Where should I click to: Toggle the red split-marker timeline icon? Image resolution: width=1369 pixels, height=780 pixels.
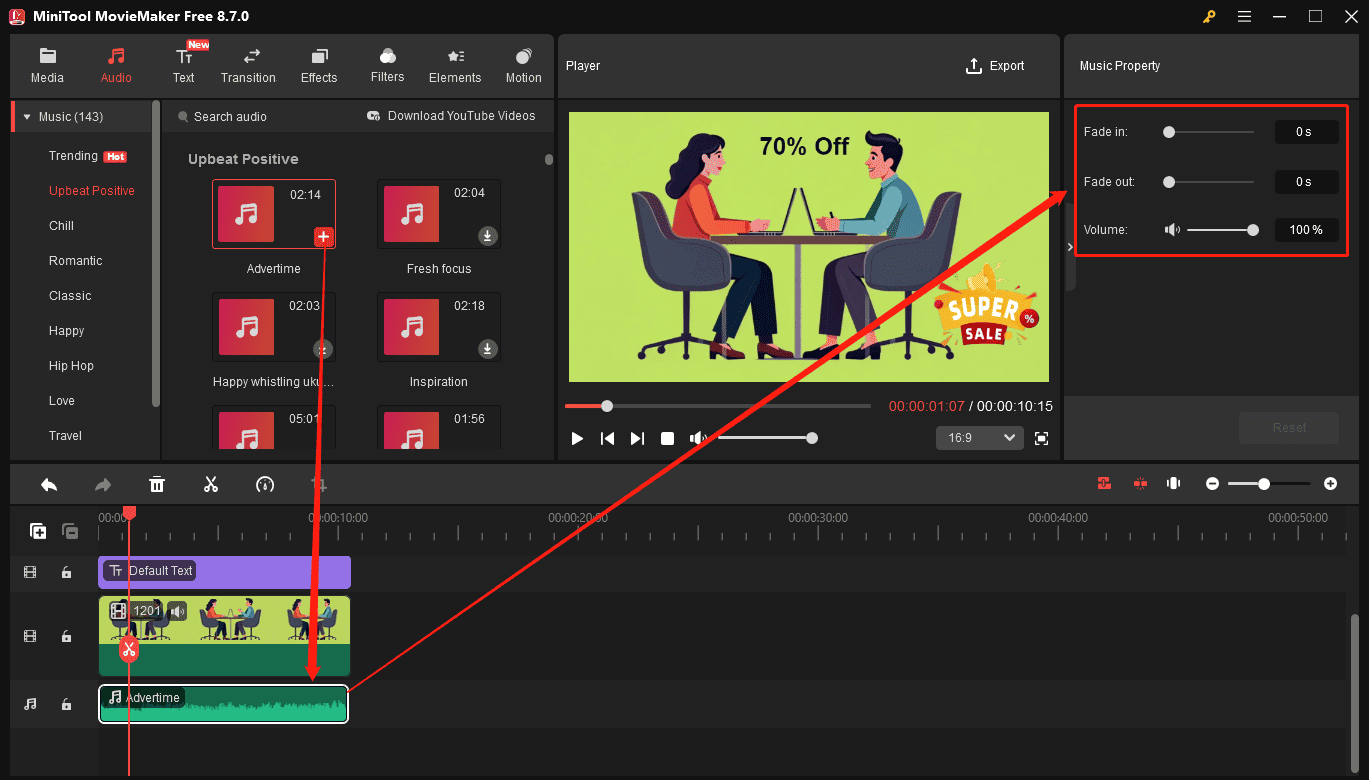1140,484
